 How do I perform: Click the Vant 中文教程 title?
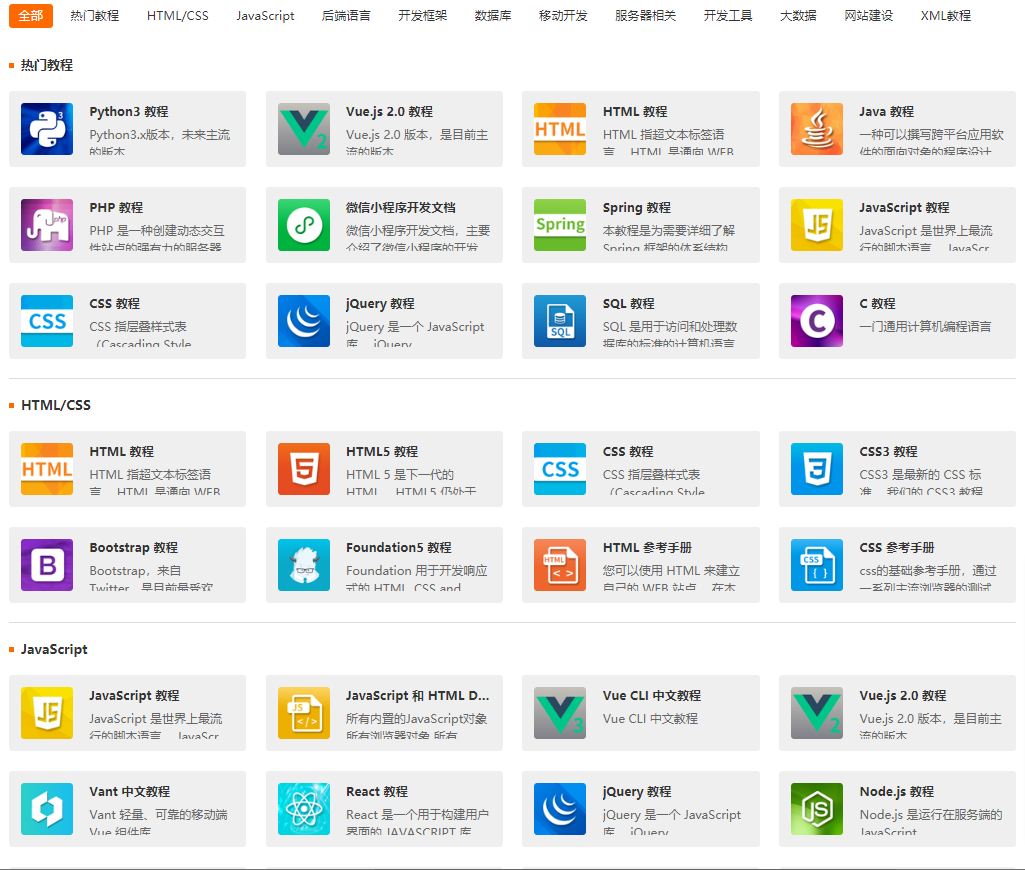129,792
